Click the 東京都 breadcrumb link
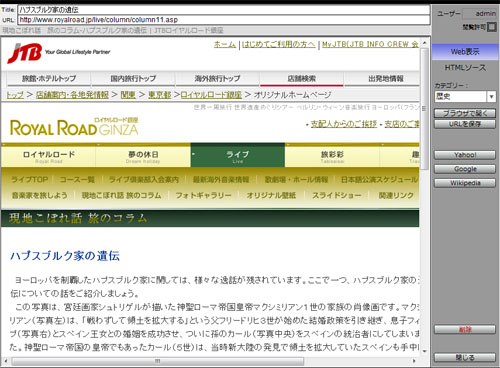This screenshot has height=368, width=500. (159, 95)
